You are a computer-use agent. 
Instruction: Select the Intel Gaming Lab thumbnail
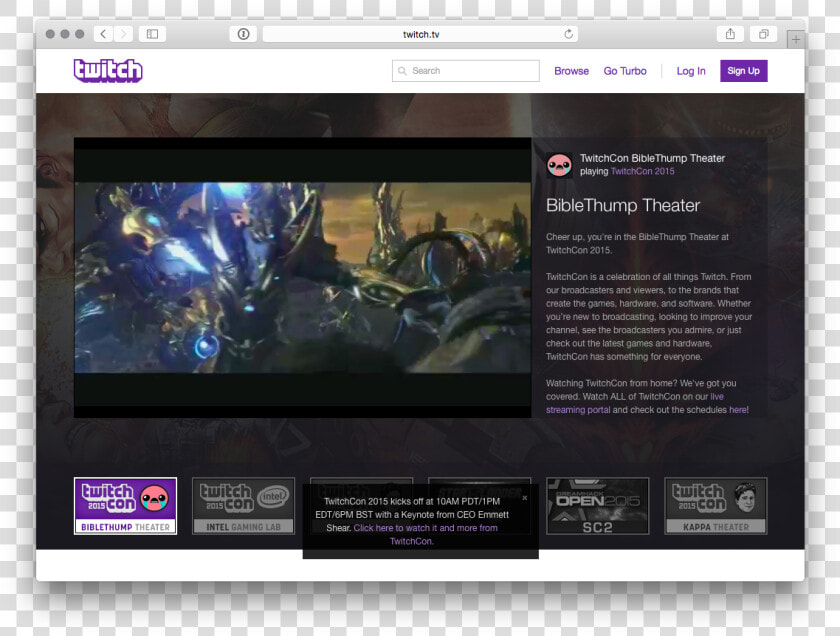click(244, 506)
